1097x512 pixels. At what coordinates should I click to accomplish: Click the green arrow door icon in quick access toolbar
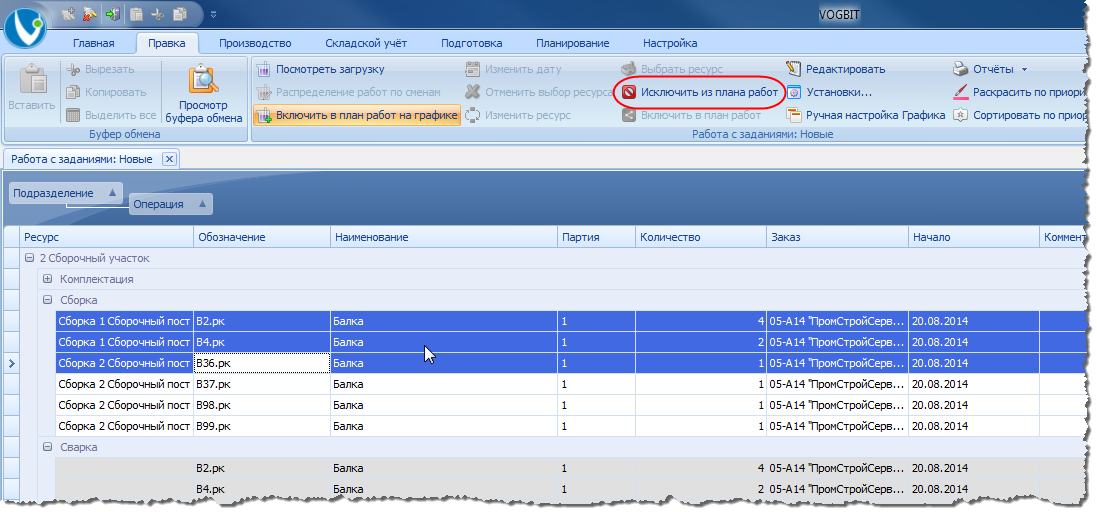(x=113, y=13)
